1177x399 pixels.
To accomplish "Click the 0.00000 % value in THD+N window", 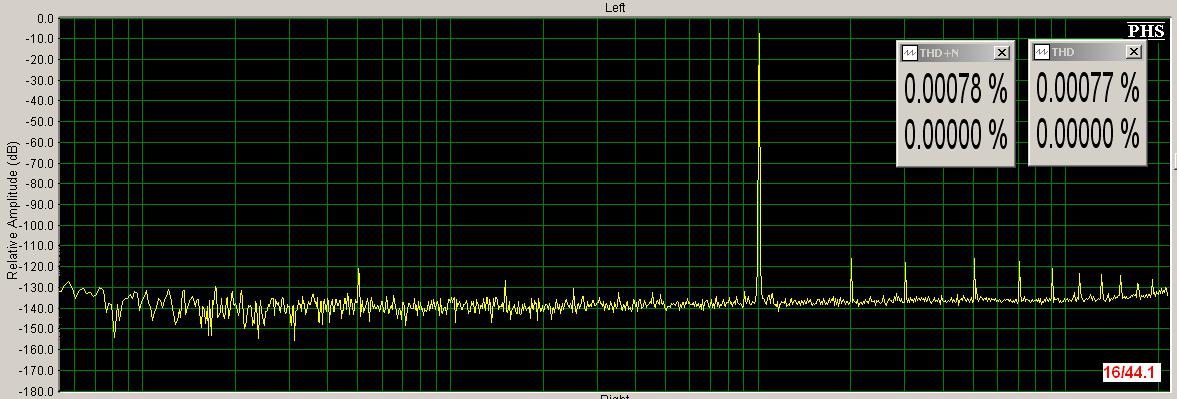I will point(956,135).
